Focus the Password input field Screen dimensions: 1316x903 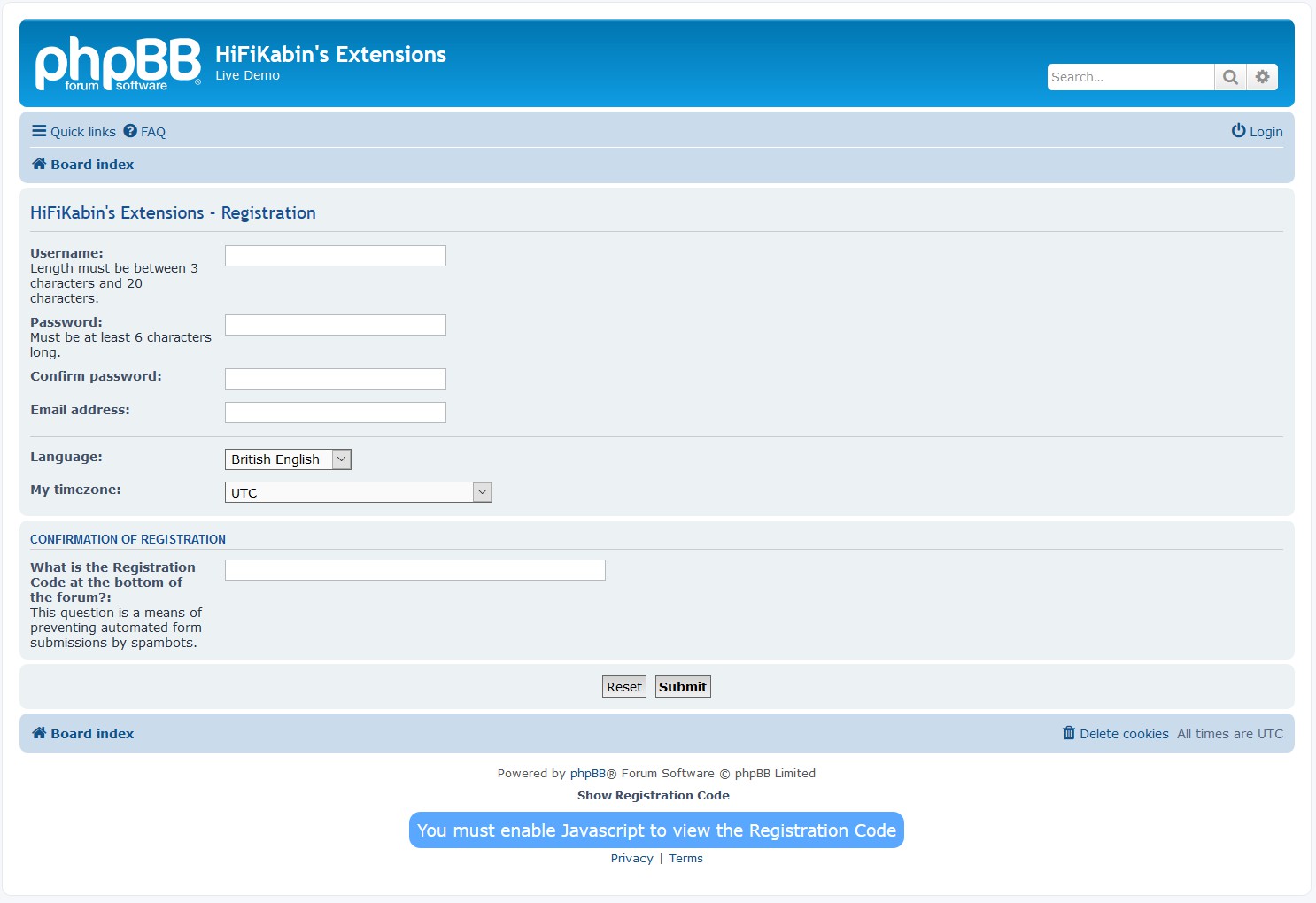click(336, 325)
